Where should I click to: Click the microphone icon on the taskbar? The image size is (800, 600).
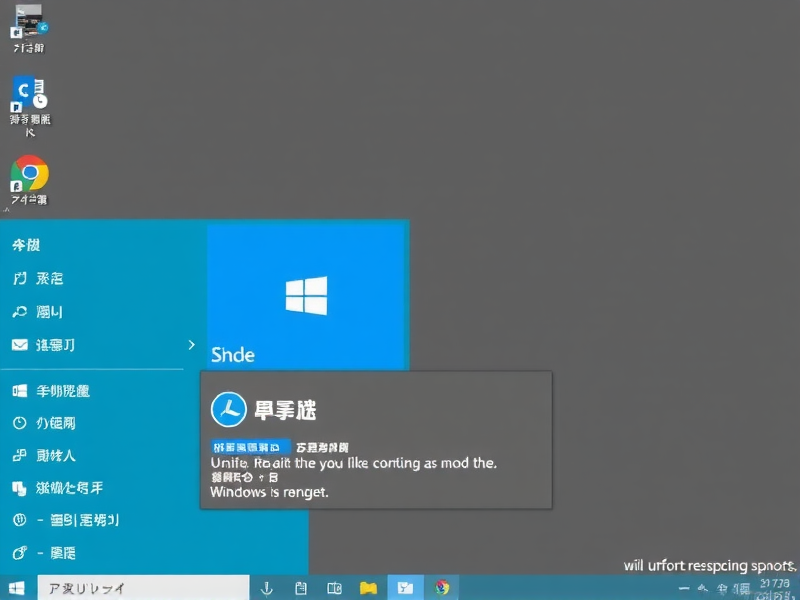tap(267, 588)
